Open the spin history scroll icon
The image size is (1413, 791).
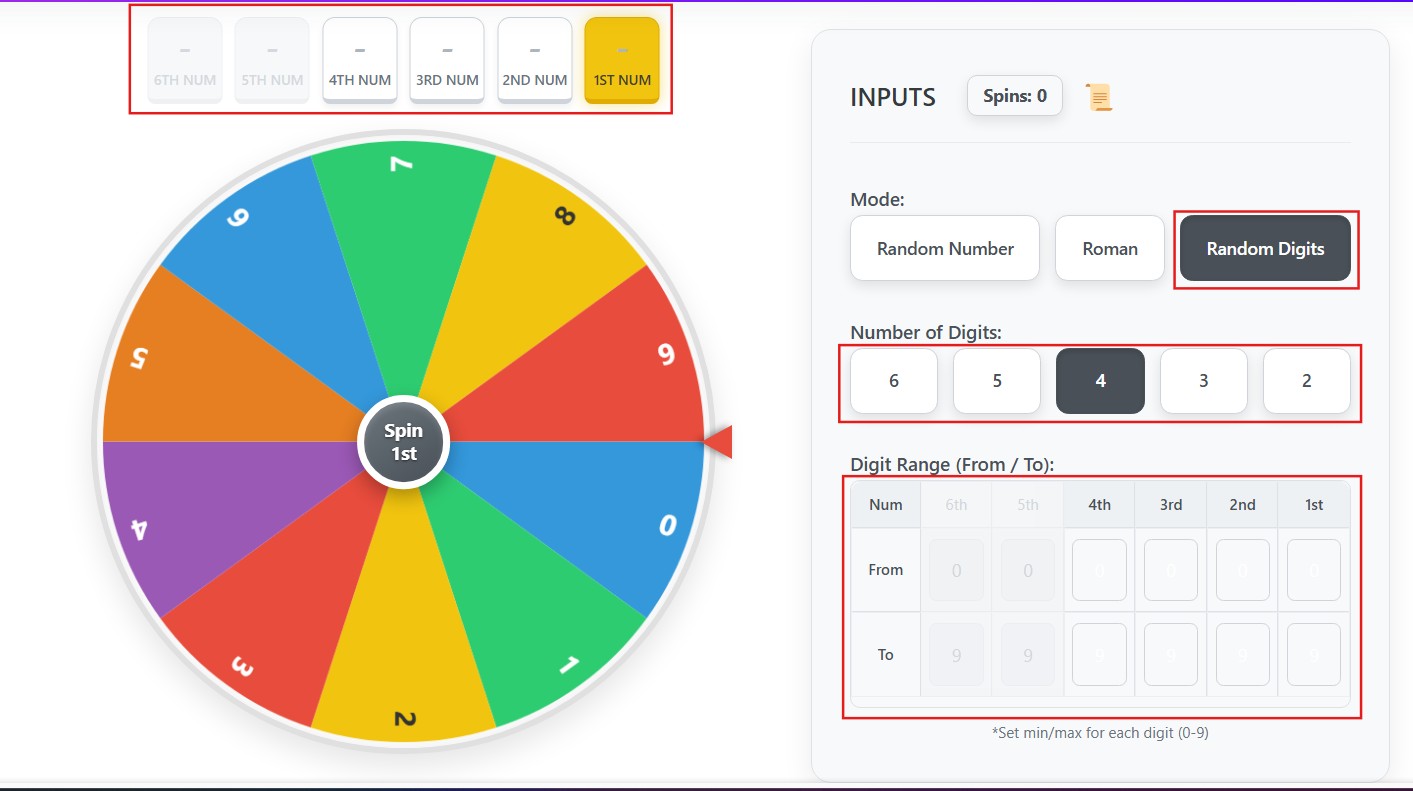click(x=1099, y=97)
